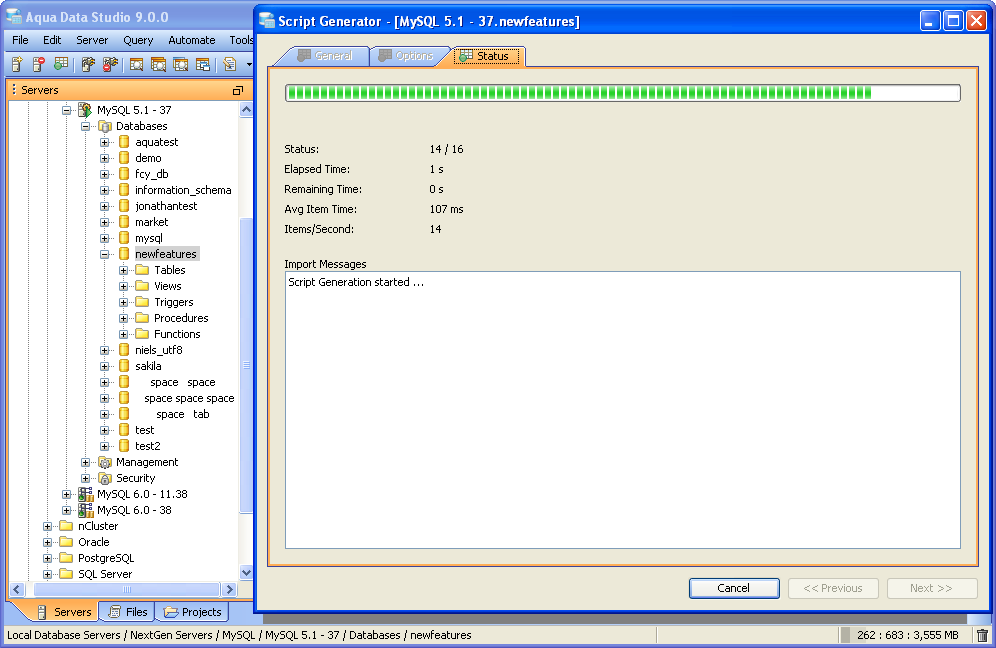Expand the demo database node
Viewport: 996px width, 648px height.
point(105,158)
